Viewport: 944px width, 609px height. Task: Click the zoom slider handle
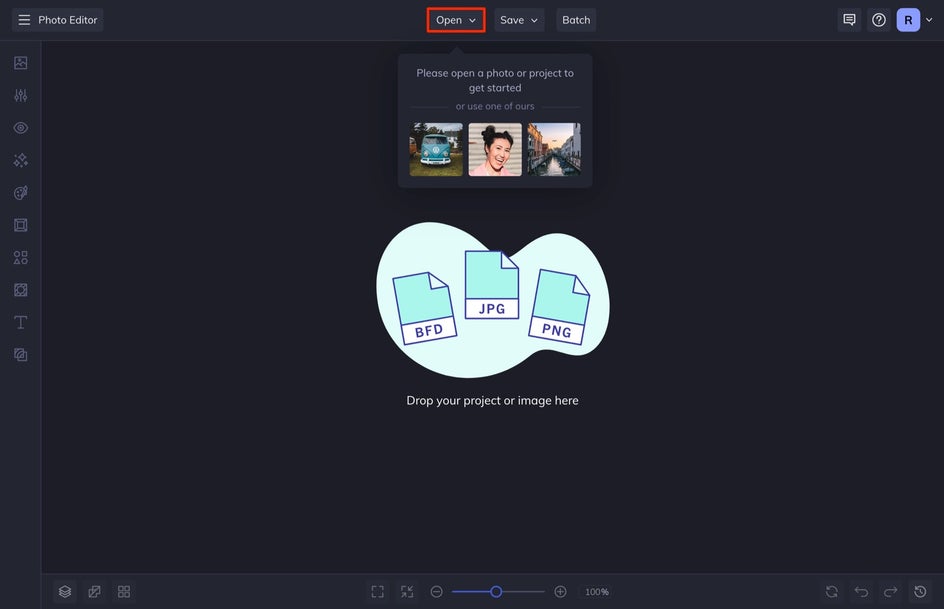click(496, 592)
